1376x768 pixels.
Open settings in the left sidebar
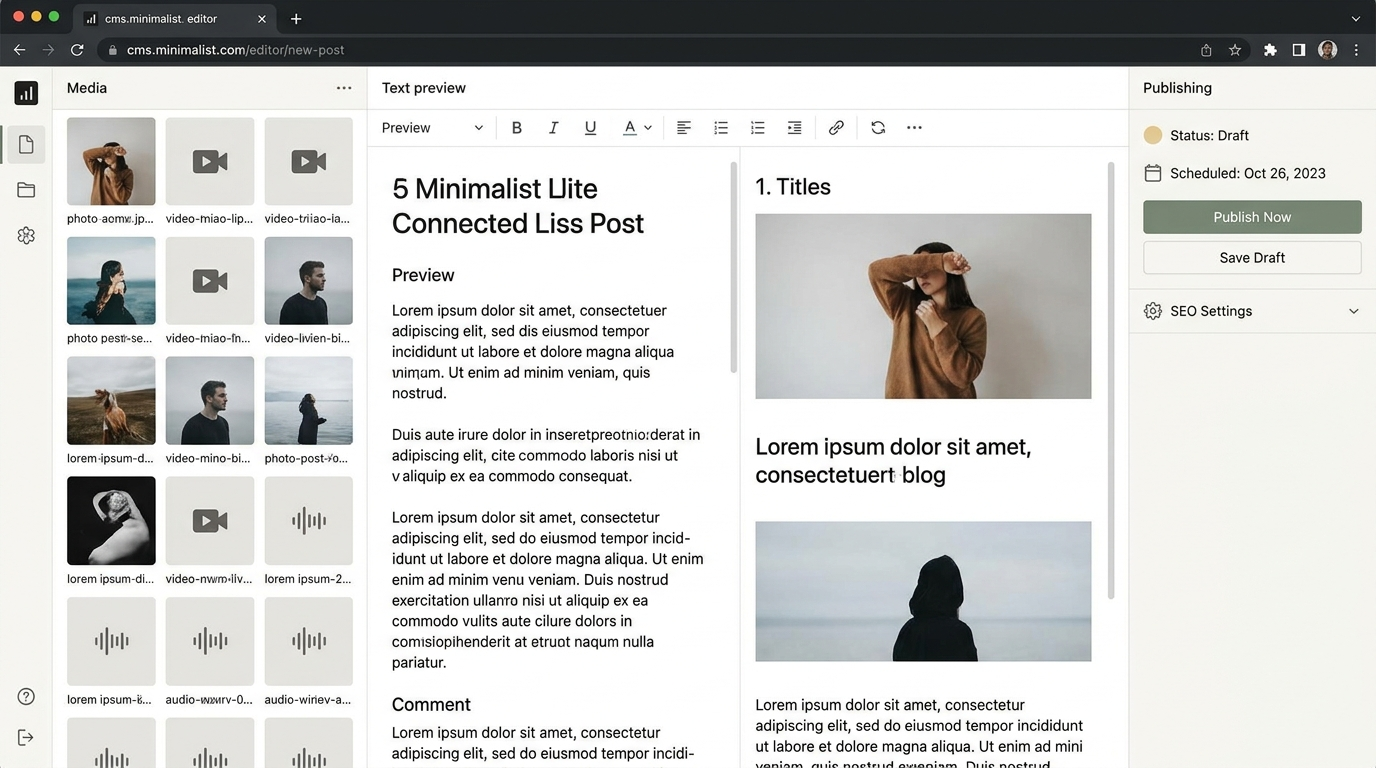pyautogui.click(x=26, y=235)
